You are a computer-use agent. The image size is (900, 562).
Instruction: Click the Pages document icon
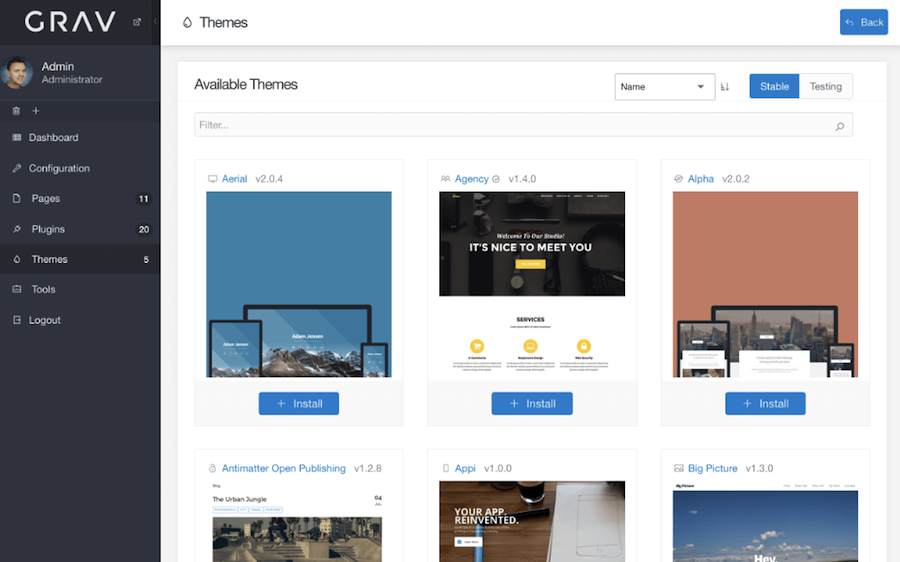[17, 198]
